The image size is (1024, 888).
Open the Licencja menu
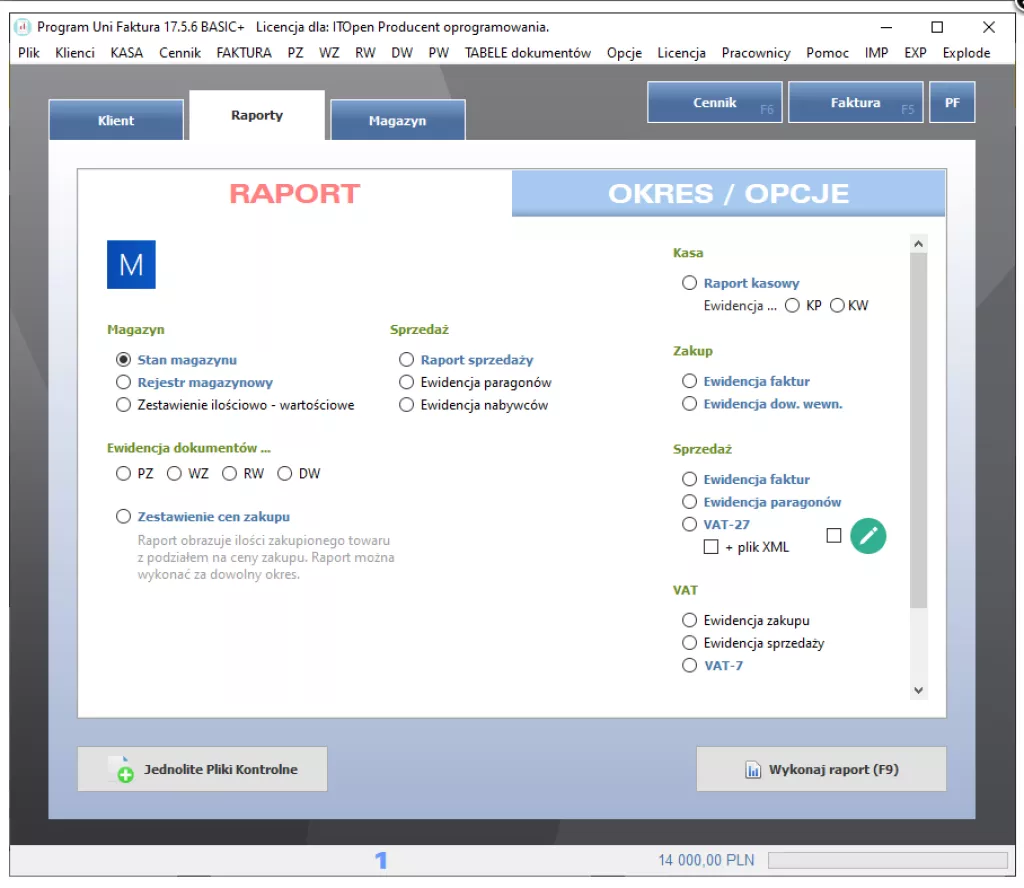pos(682,53)
